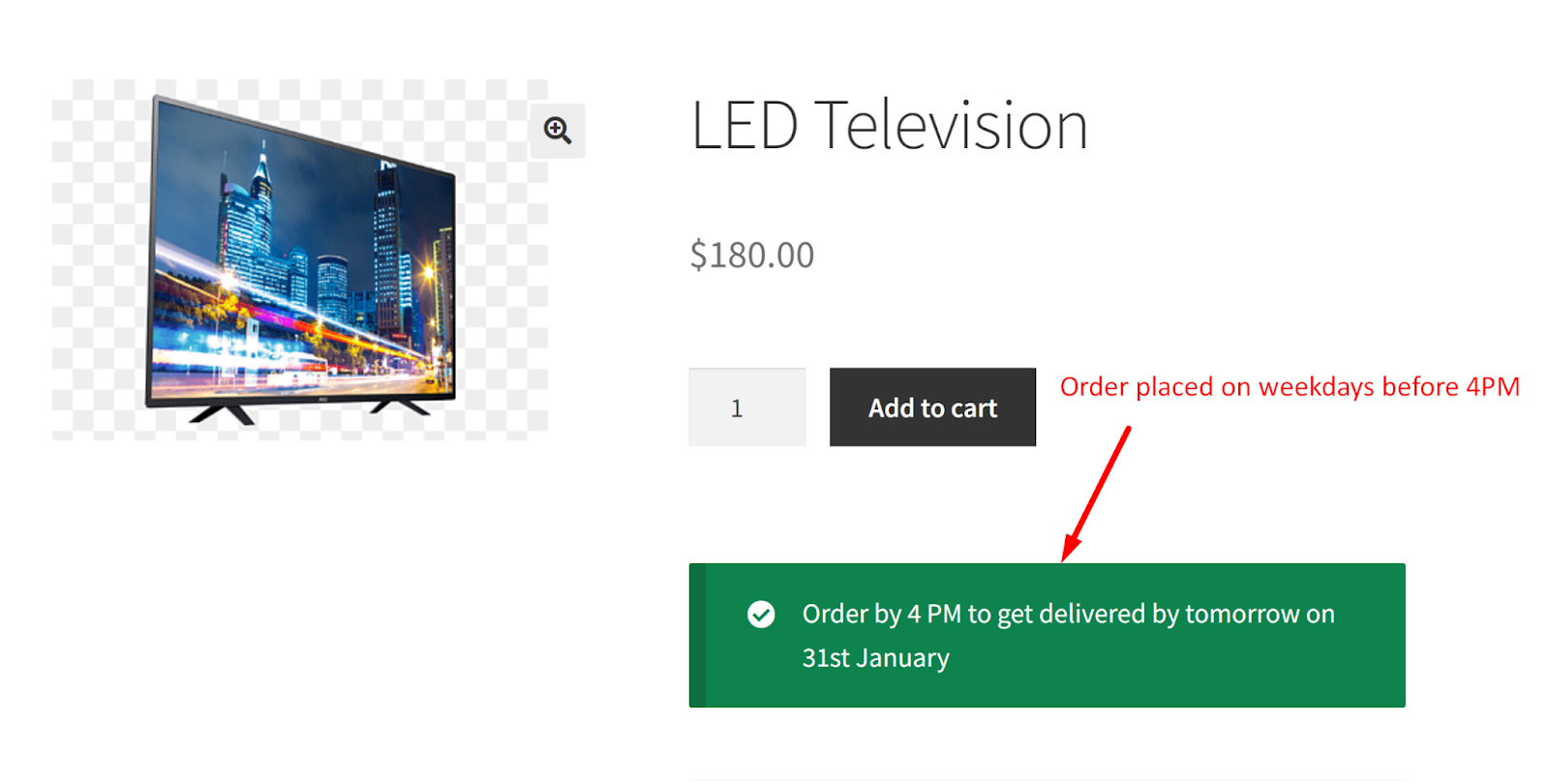The image size is (1549, 784).
Task: Click the magnifier zoom icon on product image
Action: 558,131
